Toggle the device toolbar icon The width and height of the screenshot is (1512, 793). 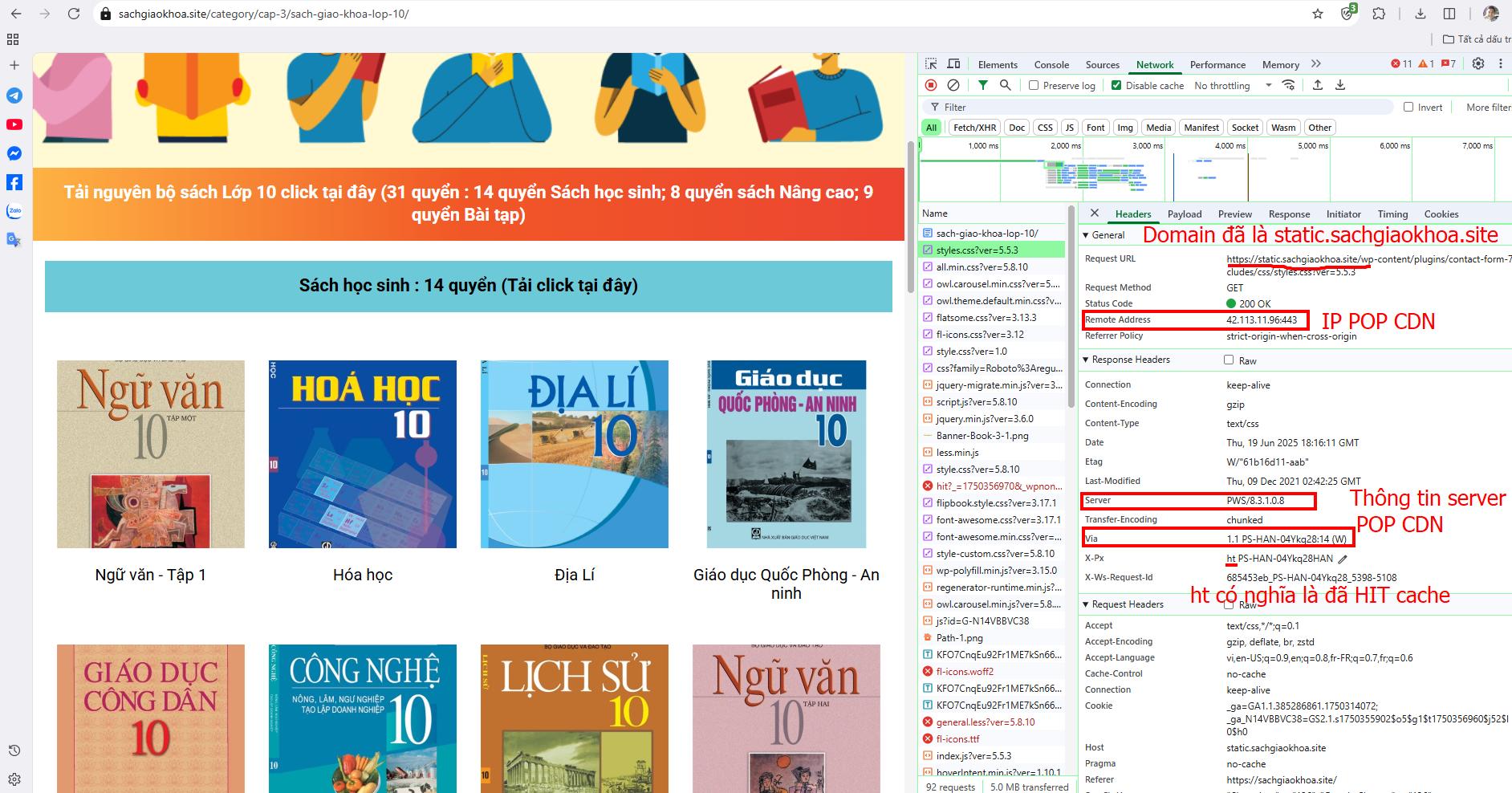click(954, 64)
